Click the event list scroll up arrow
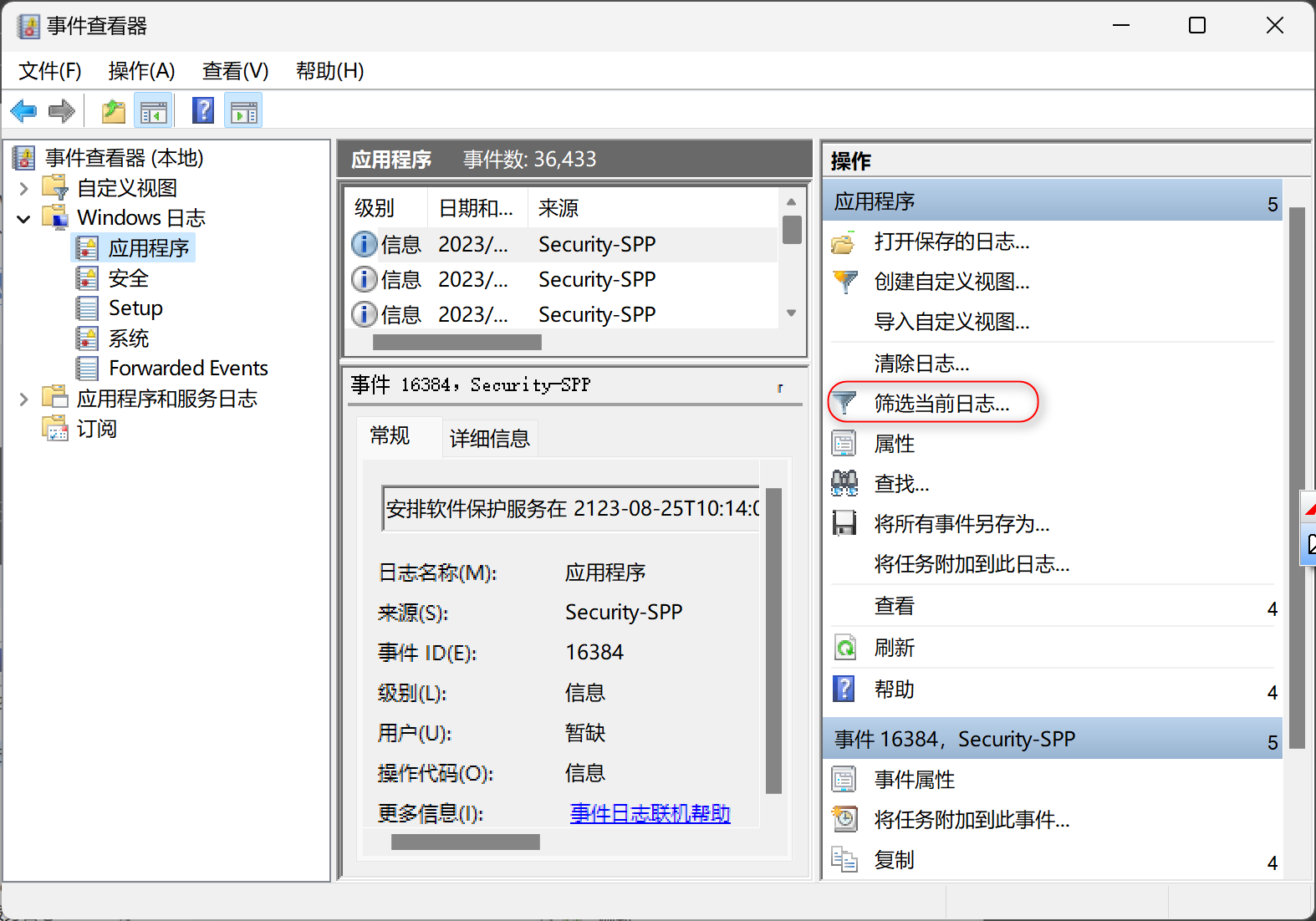This screenshot has height=921, width=1316. (792, 201)
